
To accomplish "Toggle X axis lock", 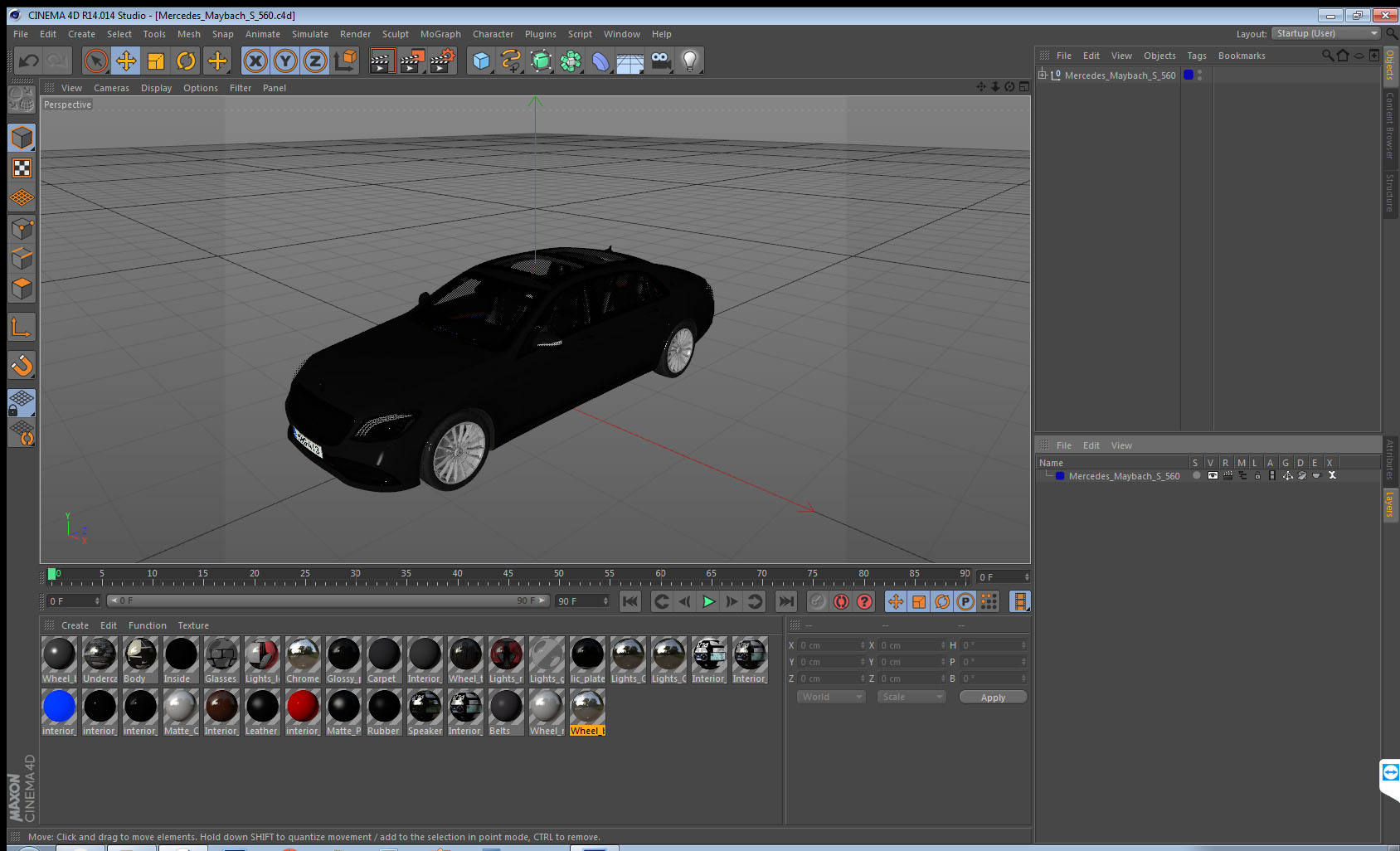I will pyautogui.click(x=255, y=61).
